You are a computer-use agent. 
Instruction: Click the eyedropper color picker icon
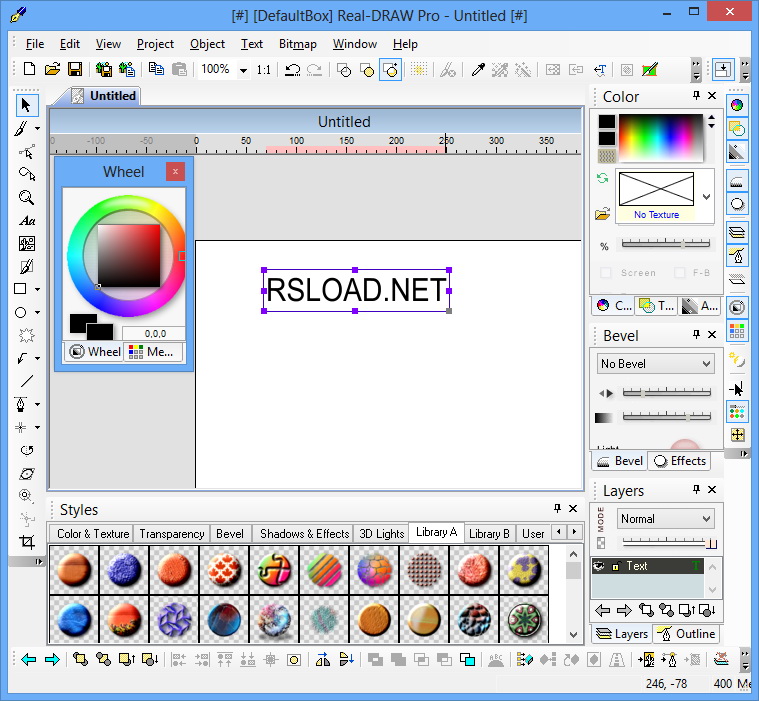point(478,70)
